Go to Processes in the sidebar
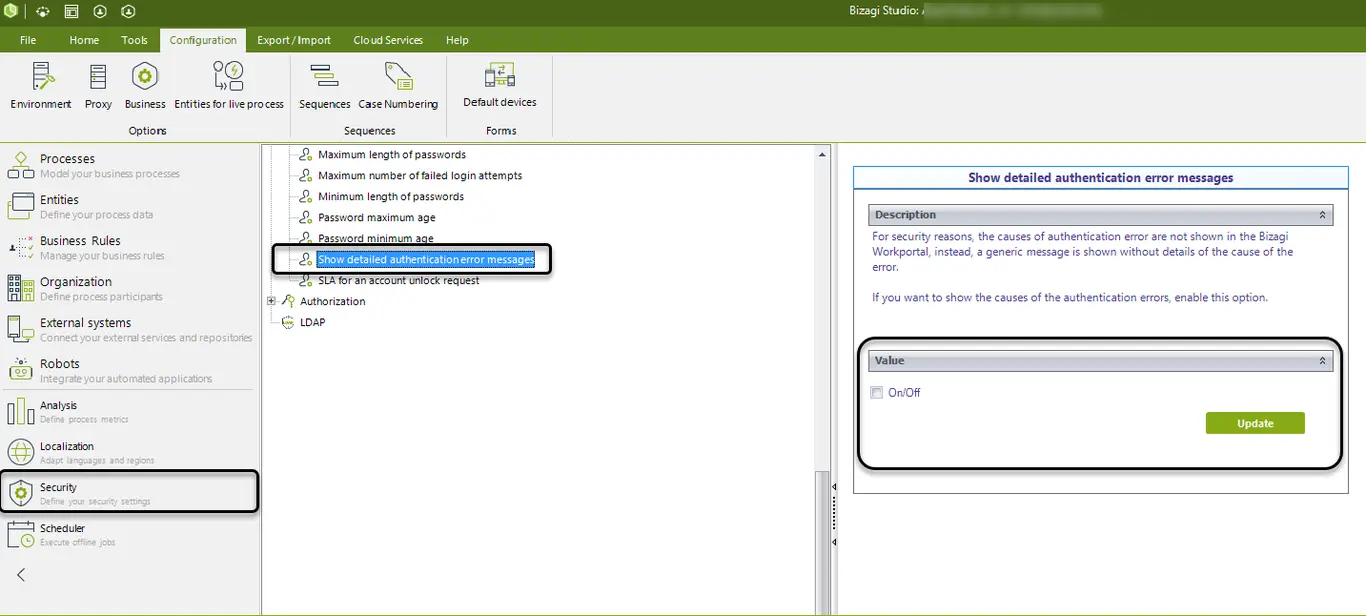1366x616 pixels. tap(130, 165)
